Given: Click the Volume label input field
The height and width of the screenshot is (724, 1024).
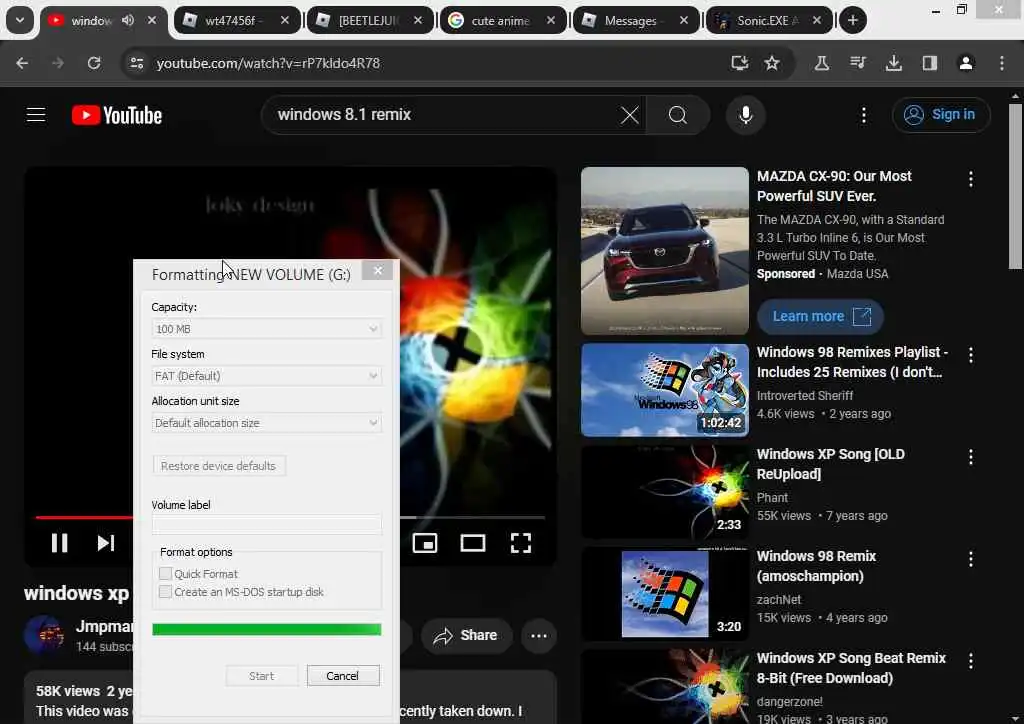Looking at the screenshot, I should coord(266,524).
